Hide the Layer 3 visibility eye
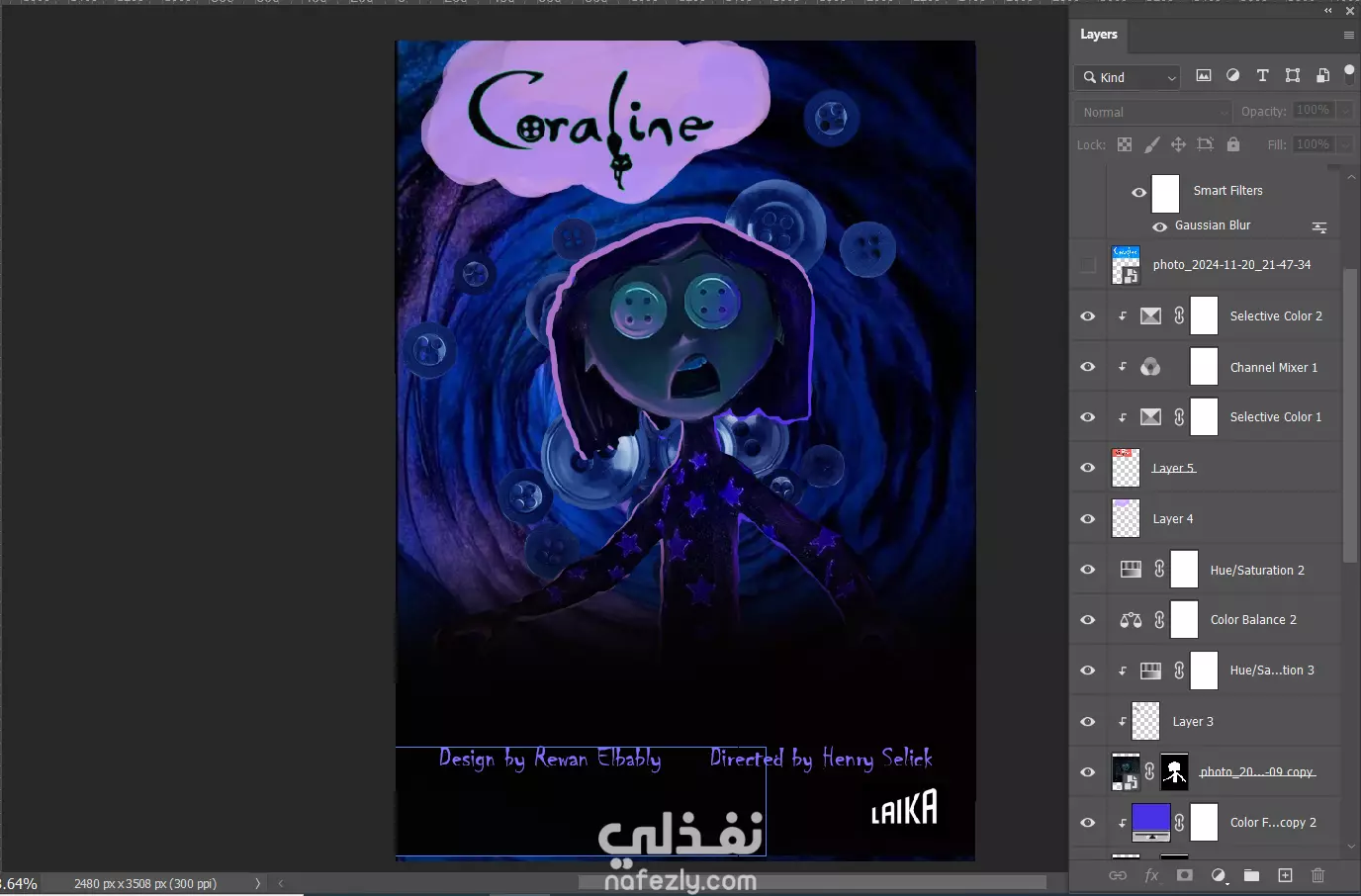The width and height of the screenshot is (1361, 896). [x=1088, y=722]
